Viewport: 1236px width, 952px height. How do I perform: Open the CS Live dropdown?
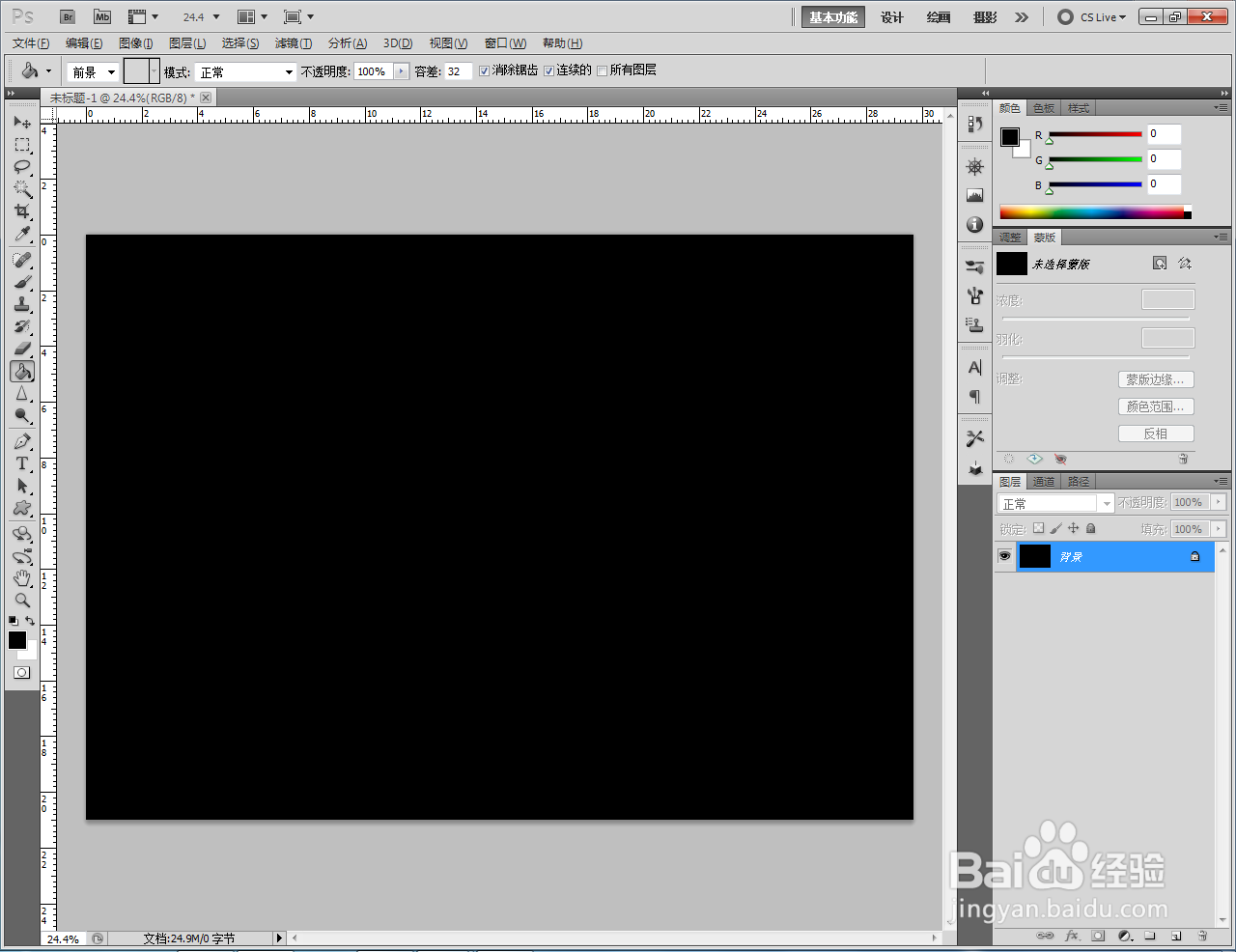pyautogui.click(x=1092, y=16)
